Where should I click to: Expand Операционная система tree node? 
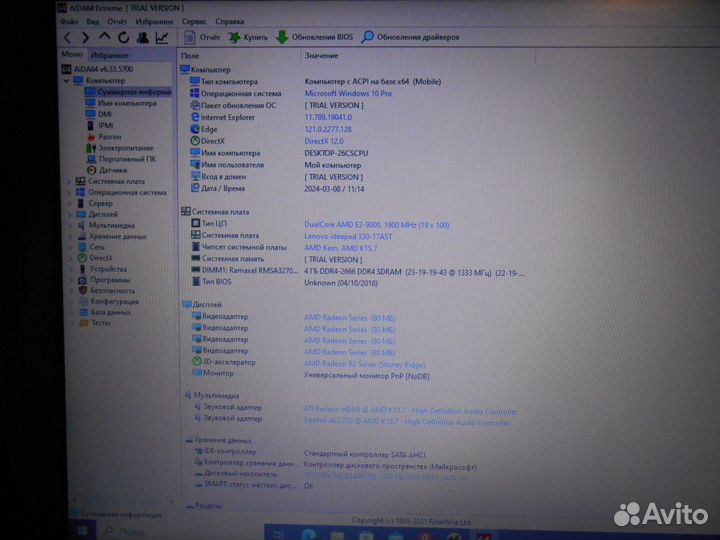tap(69, 193)
